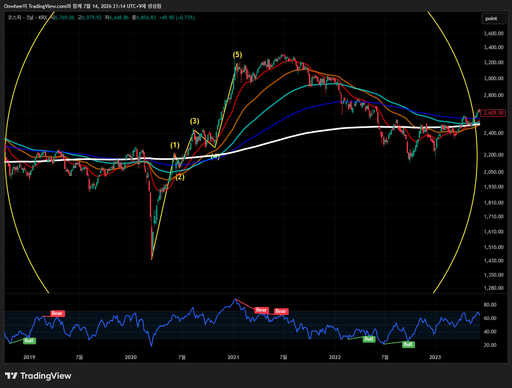
Task: Click the 2022 date on time axis
Action: tap(335, 357)
